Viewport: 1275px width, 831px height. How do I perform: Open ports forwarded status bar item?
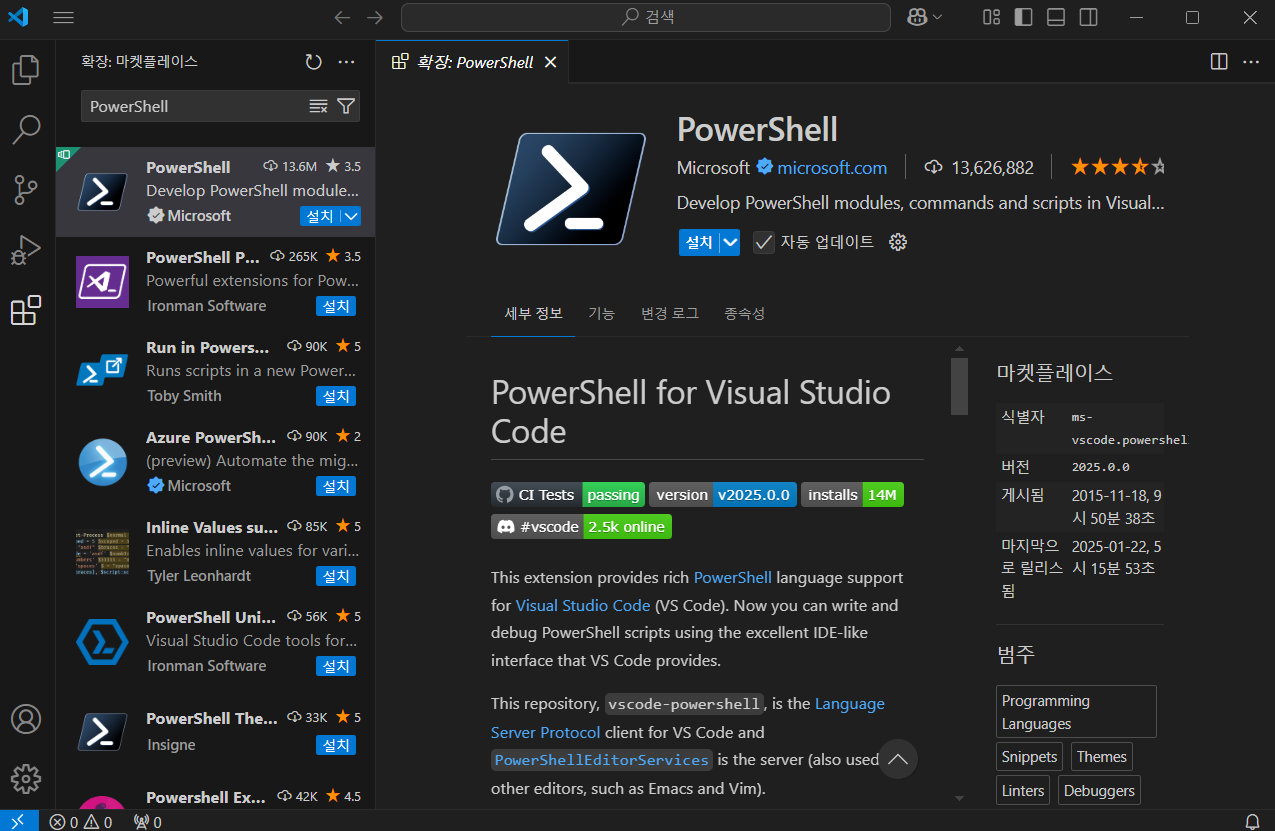click(x=147, y=821)
